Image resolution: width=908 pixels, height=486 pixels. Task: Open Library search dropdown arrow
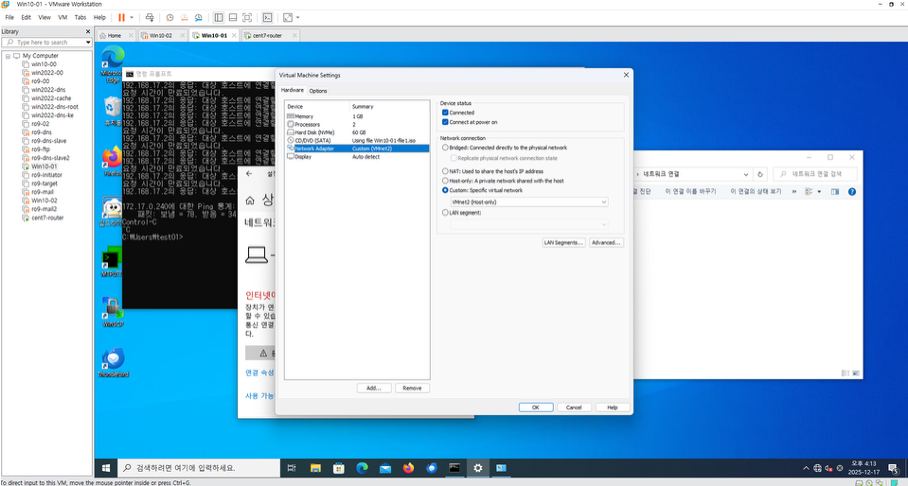(88, 42)
